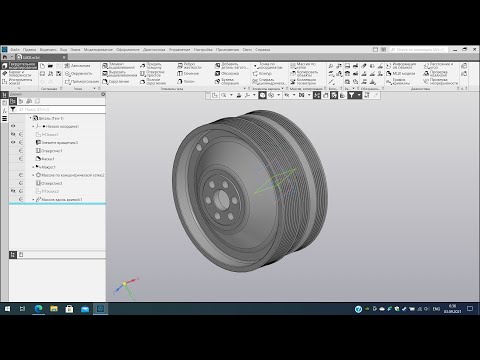Toggle the include marker for Фаска:1 row

coord(21,159)
